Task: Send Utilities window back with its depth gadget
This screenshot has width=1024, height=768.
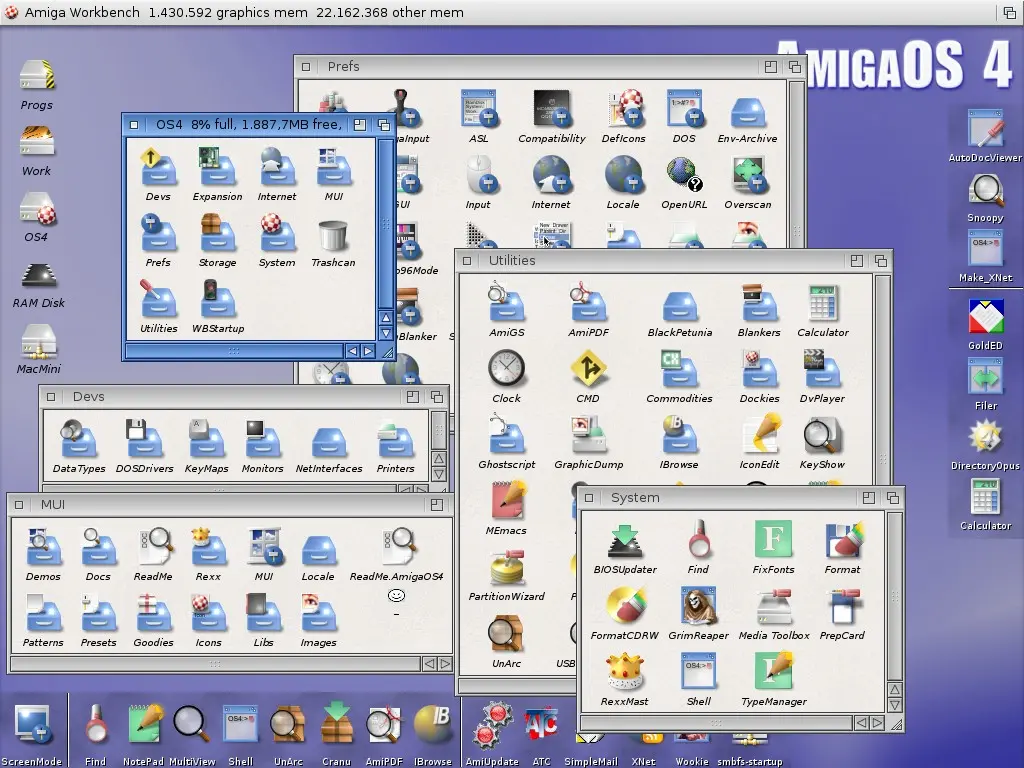Action: [x=880, y=260]
